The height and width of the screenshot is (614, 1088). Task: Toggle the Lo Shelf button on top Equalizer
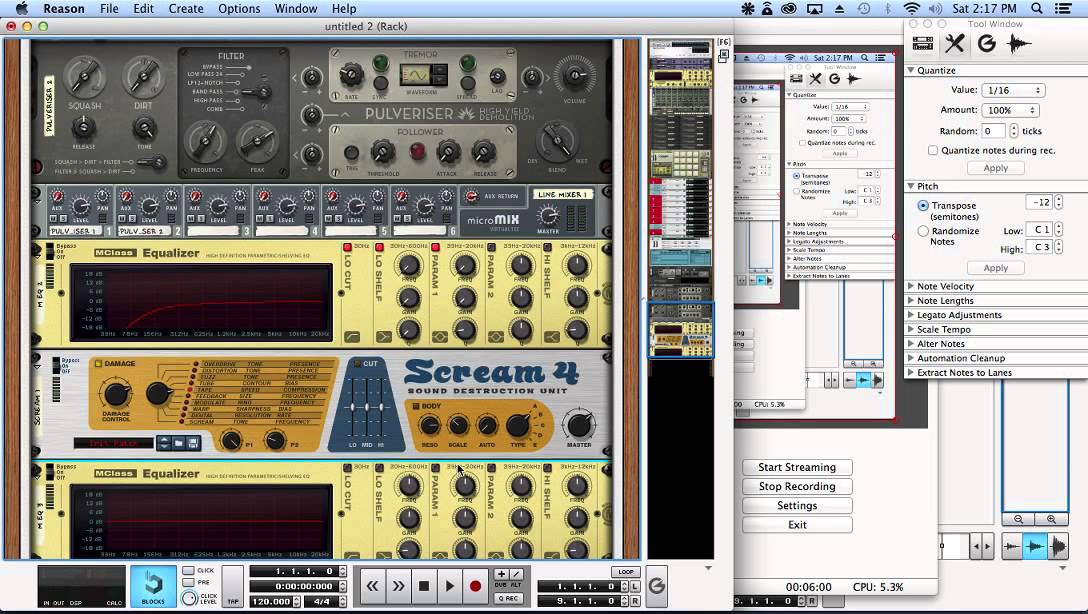point(380,247)
